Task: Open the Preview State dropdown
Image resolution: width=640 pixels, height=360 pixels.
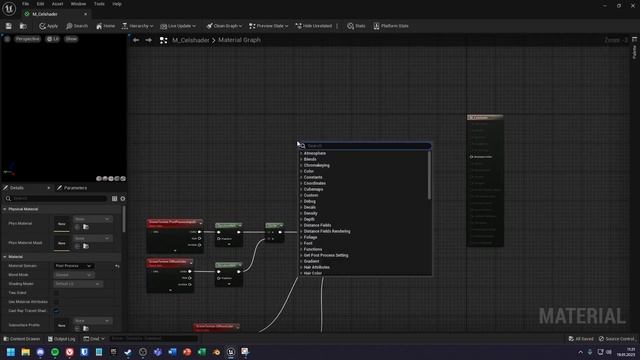Action: tap(269, 26)
